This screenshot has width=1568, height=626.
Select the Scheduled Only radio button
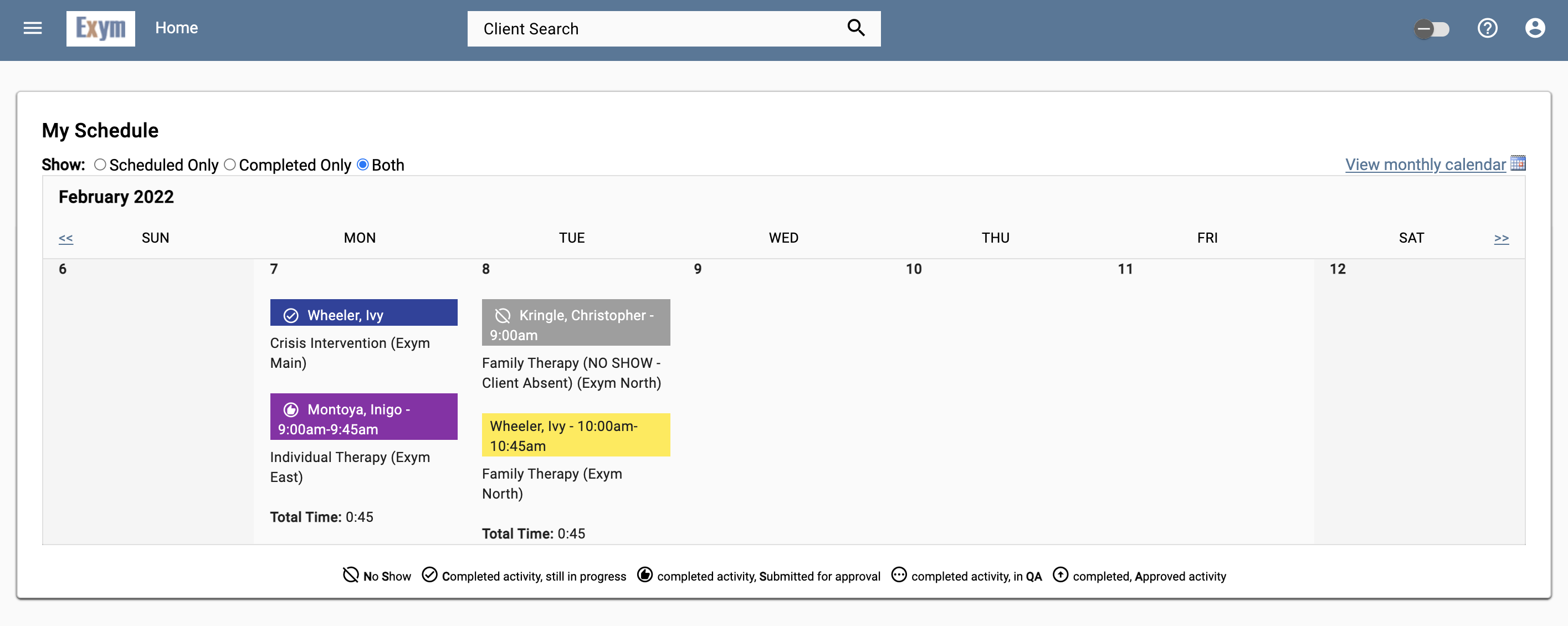click(100, 165)
